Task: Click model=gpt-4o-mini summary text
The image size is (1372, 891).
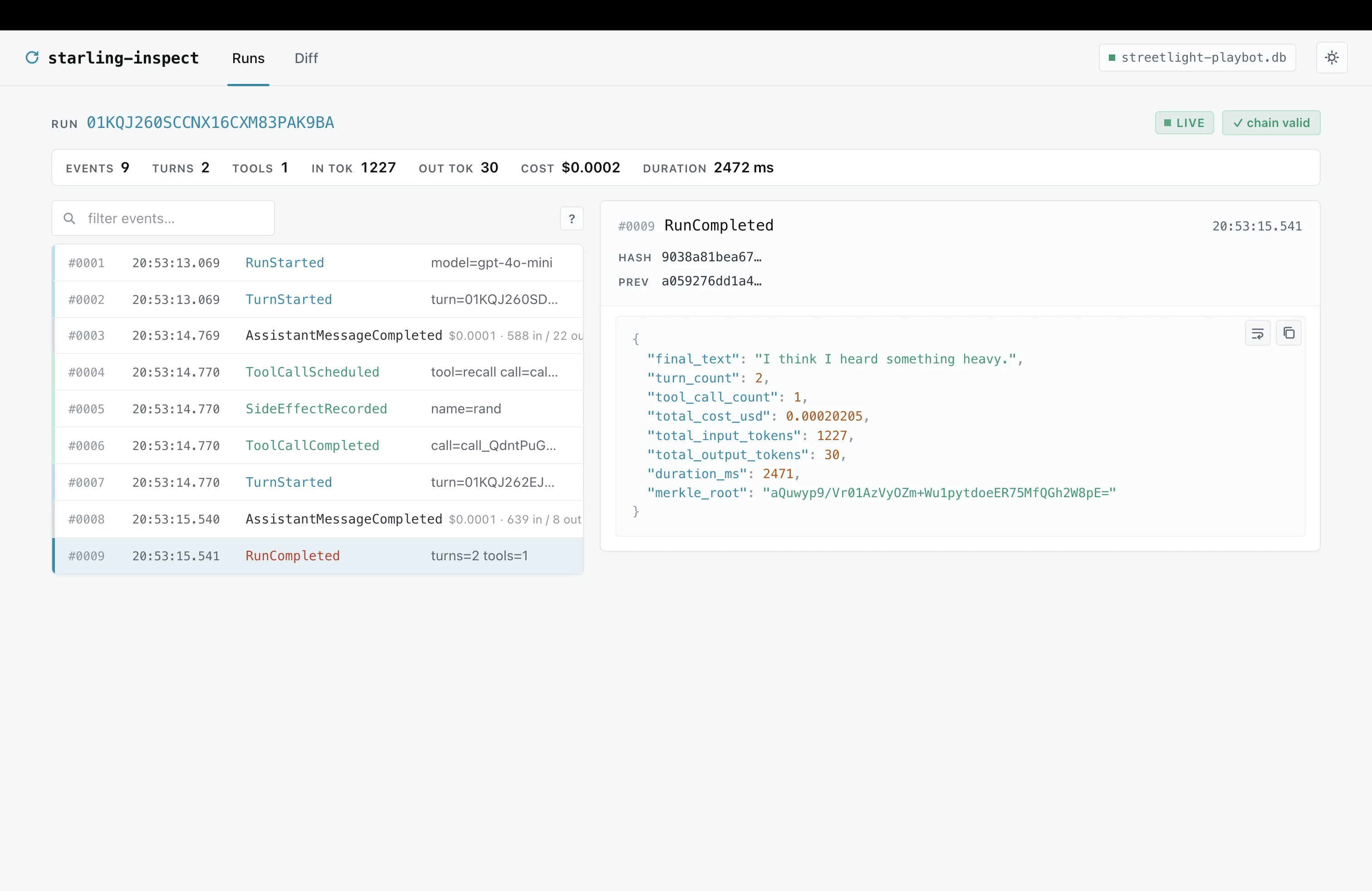Action: pyautogui.click(x=491, y=263)
